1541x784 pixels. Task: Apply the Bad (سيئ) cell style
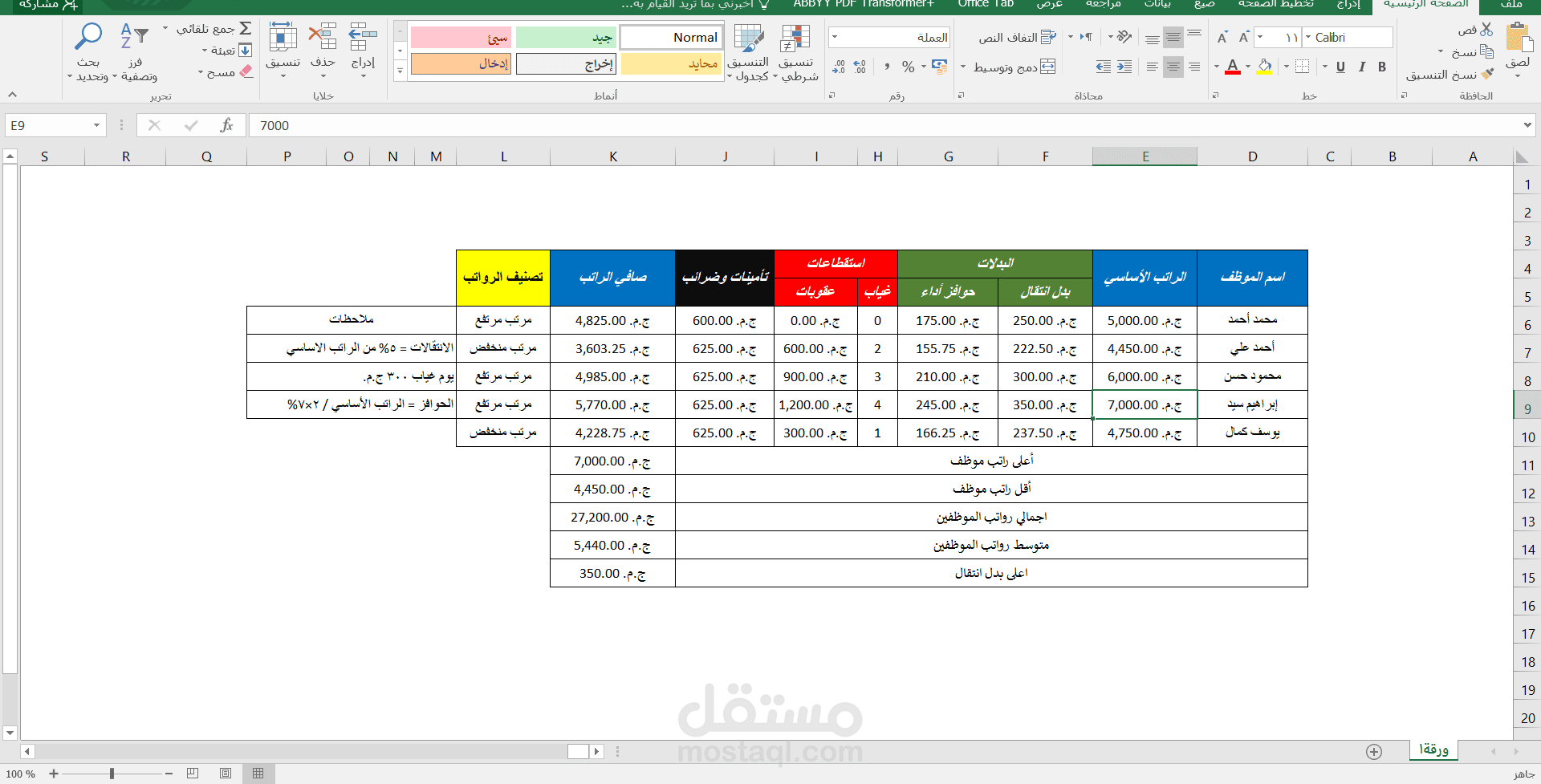pyautogui.click(x=461, y=37)
